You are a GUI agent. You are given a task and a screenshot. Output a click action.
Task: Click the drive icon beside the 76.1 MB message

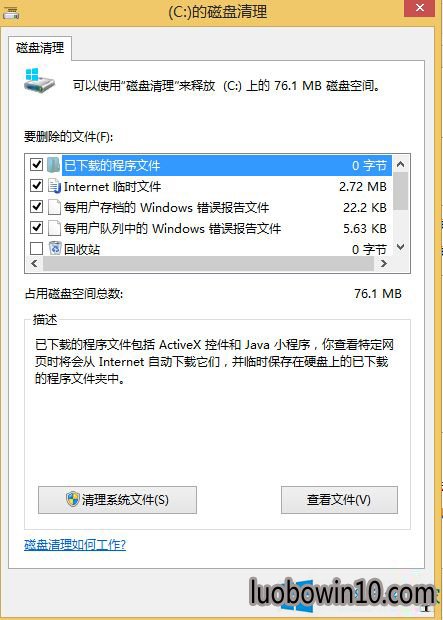38,80
